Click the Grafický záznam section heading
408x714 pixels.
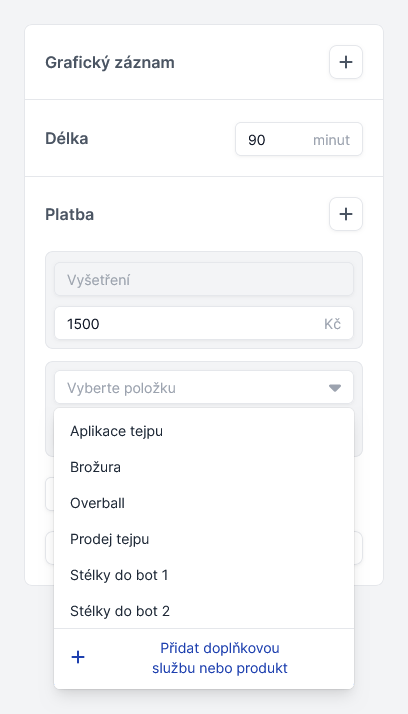click(x=110, y=62)
